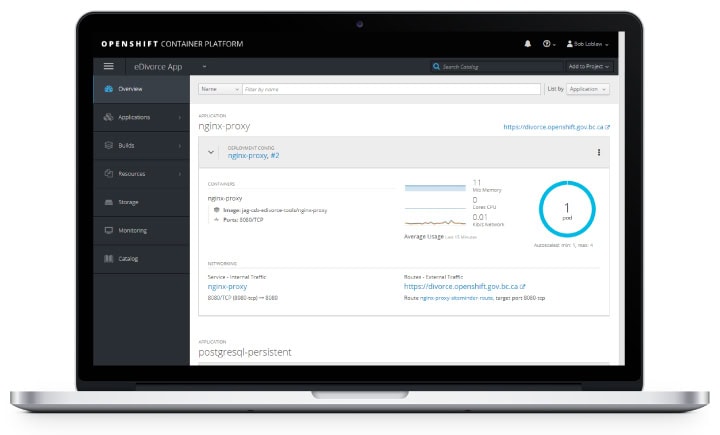Click the Overview dashboard icon
Viewport: 720px width, 435px height.
point(108,89)
